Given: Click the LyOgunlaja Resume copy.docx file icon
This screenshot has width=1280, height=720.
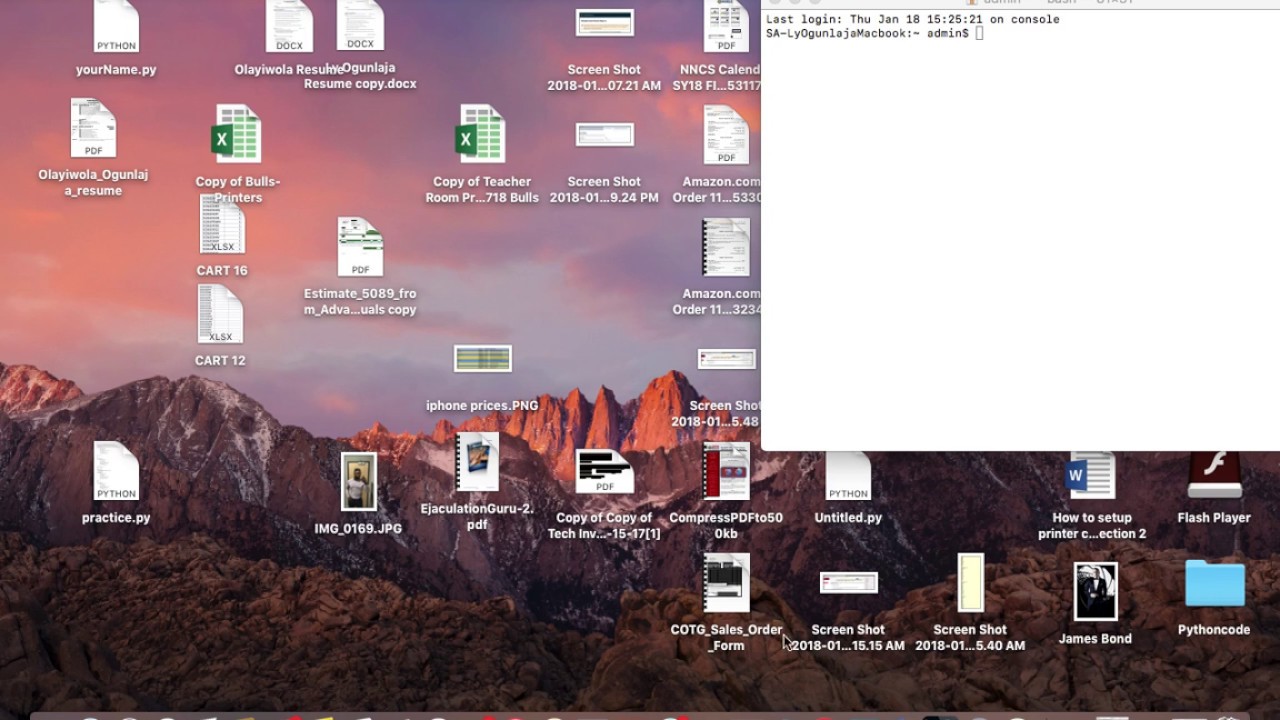Looking at the screenshot, I should [360, 25].
